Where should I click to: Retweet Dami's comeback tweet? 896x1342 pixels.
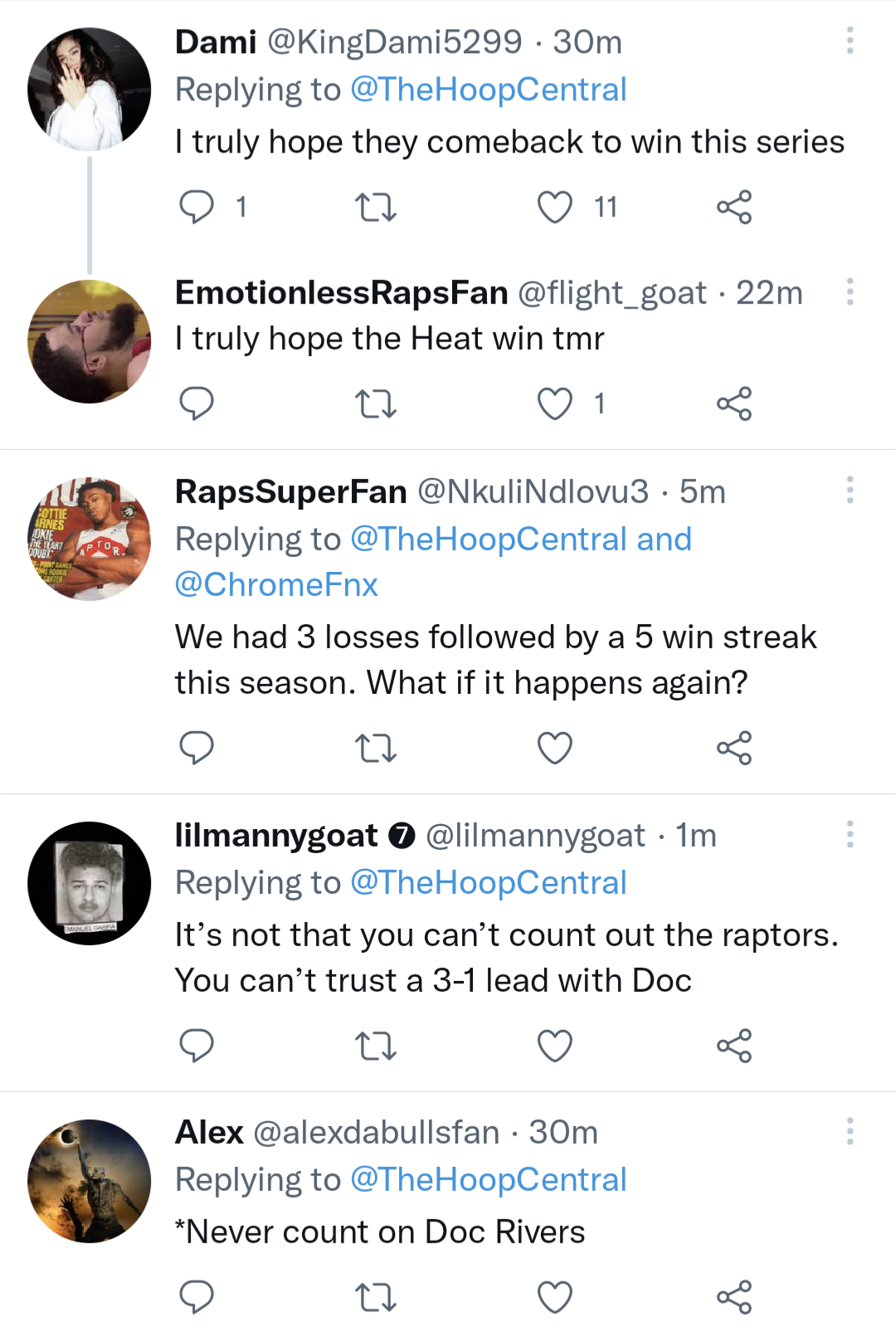[375, 207]
